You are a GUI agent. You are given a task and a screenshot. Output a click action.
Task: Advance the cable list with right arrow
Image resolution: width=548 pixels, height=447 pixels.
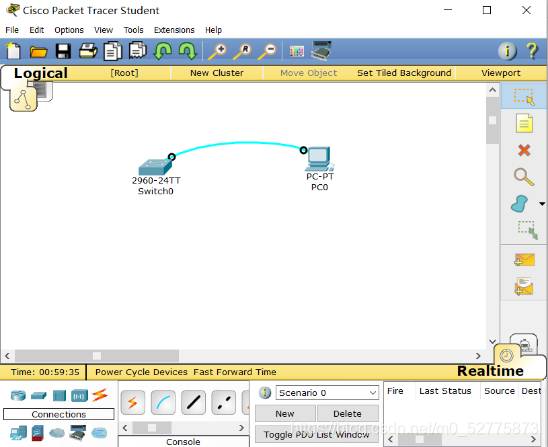[241, 428]
